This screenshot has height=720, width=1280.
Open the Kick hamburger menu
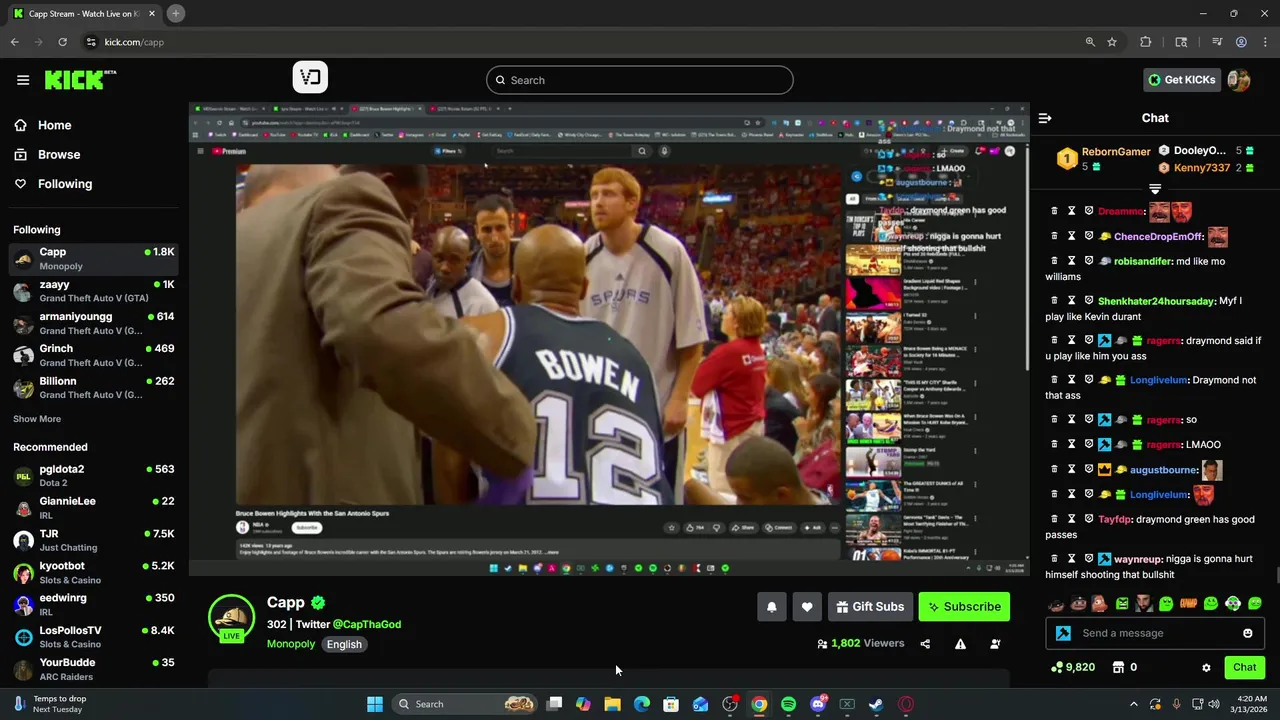coord(23,80)
